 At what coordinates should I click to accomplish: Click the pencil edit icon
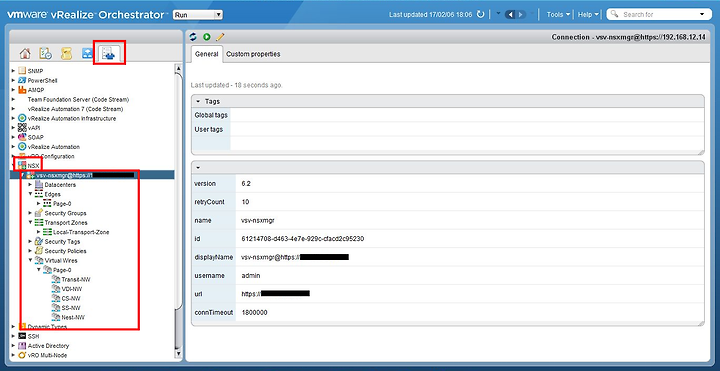[x=220, y=37]
